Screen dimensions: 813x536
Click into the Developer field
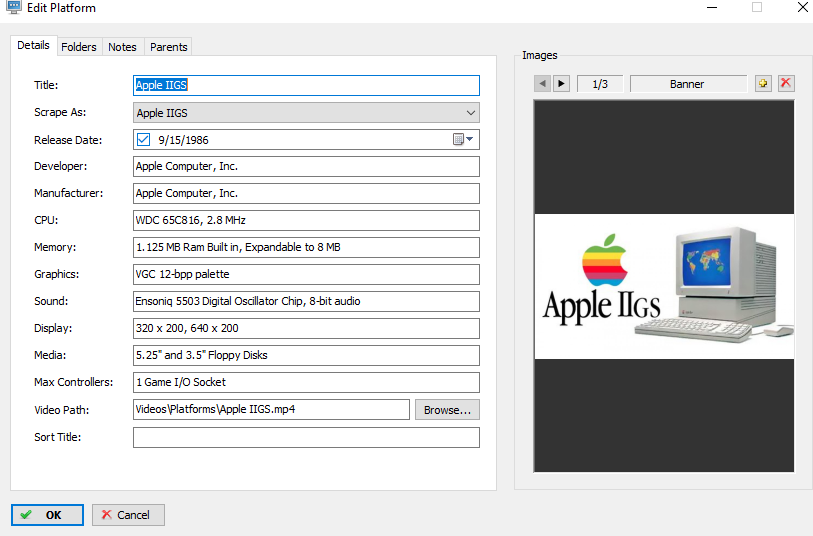click(x=306, y=166)
